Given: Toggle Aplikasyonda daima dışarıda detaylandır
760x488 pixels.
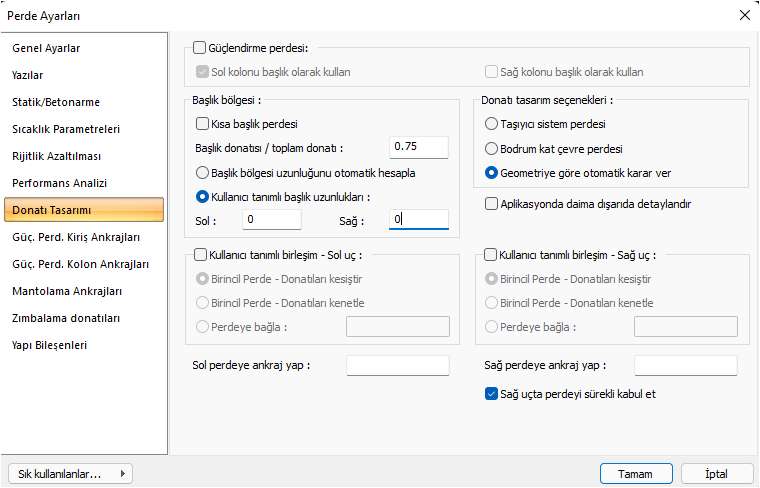Looking at the screenshot, I should point(491,203).
